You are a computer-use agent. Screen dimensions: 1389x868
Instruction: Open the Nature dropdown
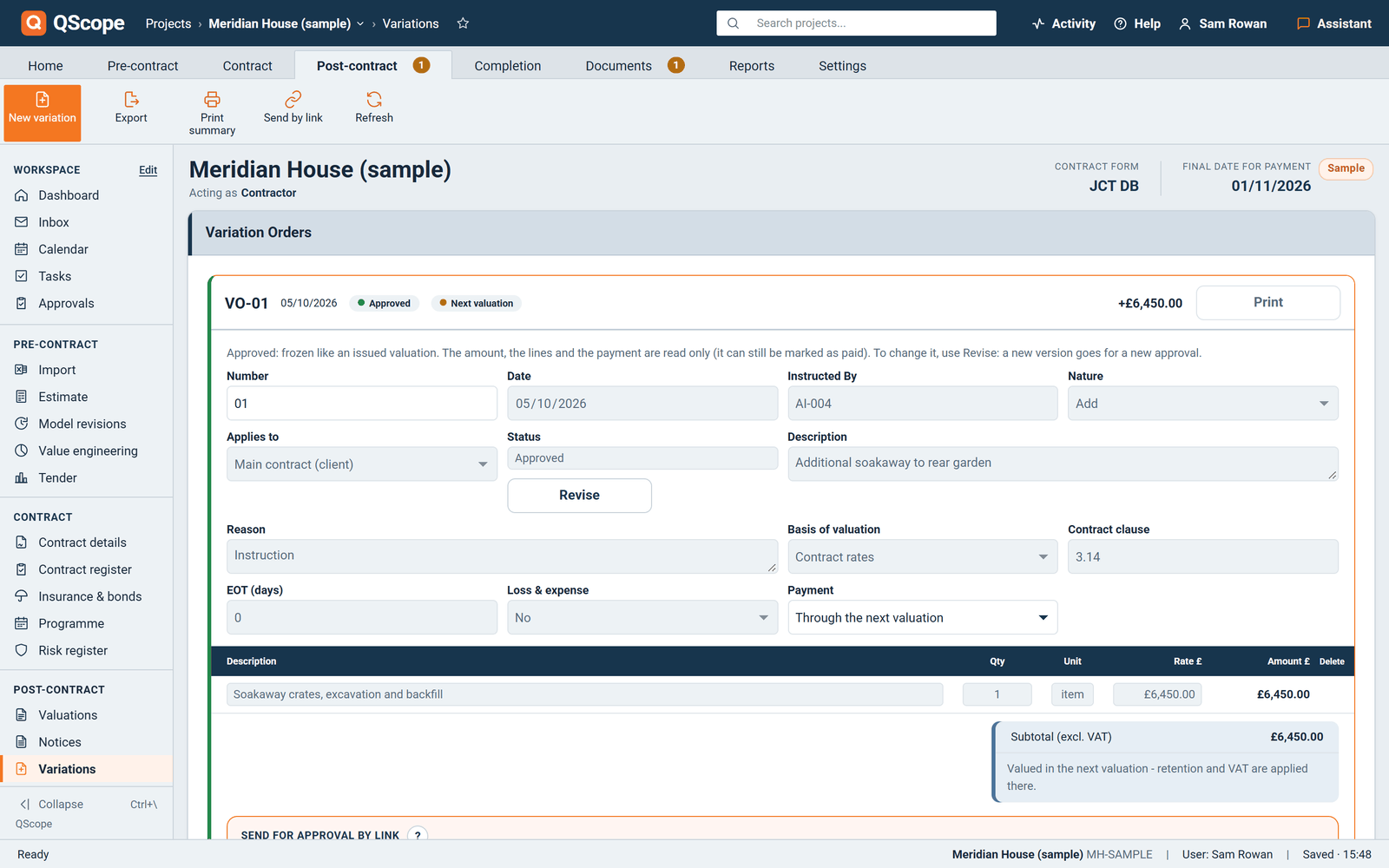coord(1202,404)
